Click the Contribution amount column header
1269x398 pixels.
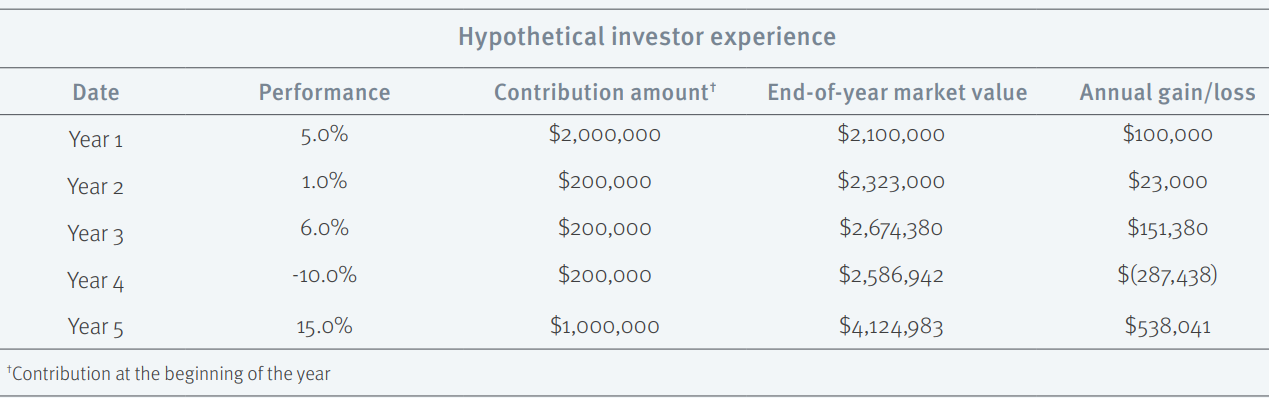pos(605,93)
